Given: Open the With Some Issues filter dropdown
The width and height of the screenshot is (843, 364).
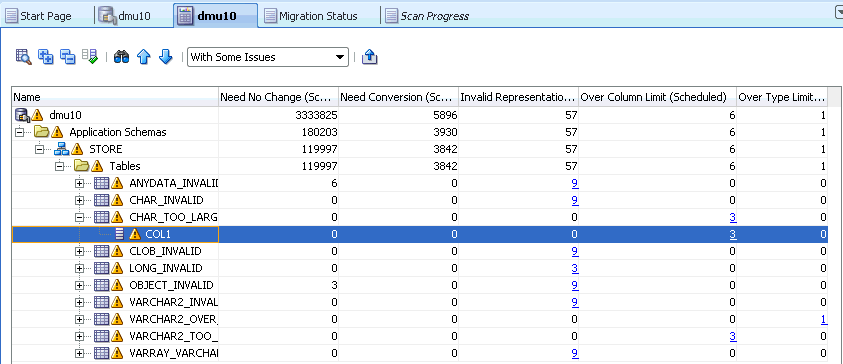Looking at the screenshot, I should (268, 57).
